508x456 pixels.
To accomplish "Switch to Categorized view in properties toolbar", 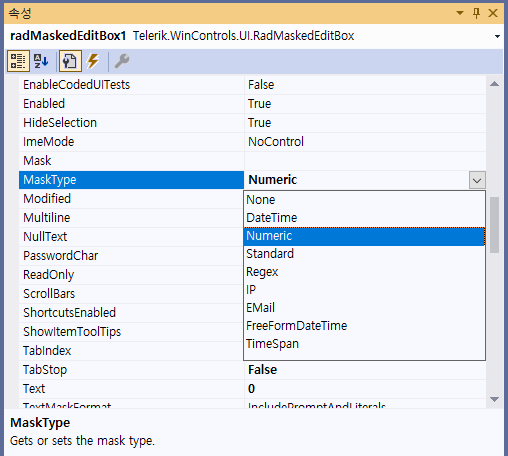I will click(18, 61).
